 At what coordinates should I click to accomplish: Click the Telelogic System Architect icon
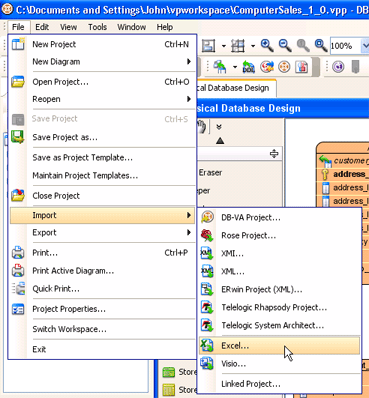pyautogui.click(x=207, y=325)
